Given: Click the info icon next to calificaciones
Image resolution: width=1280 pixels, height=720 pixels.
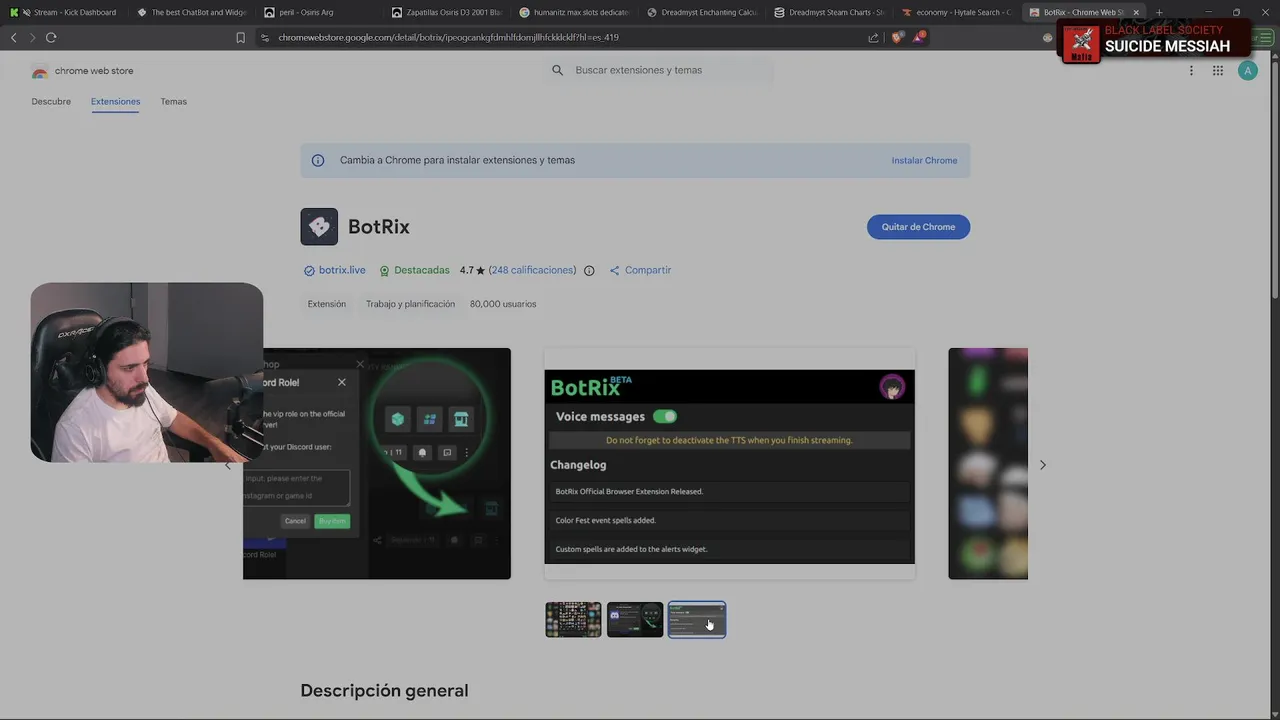Looking at the screenshot, I should [589, 271].
